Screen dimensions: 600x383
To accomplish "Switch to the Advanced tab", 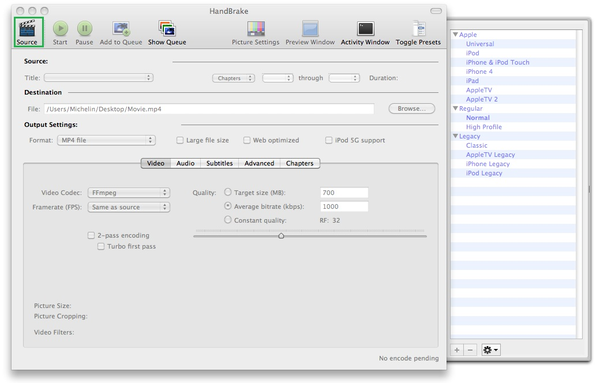I will [259, 163].
